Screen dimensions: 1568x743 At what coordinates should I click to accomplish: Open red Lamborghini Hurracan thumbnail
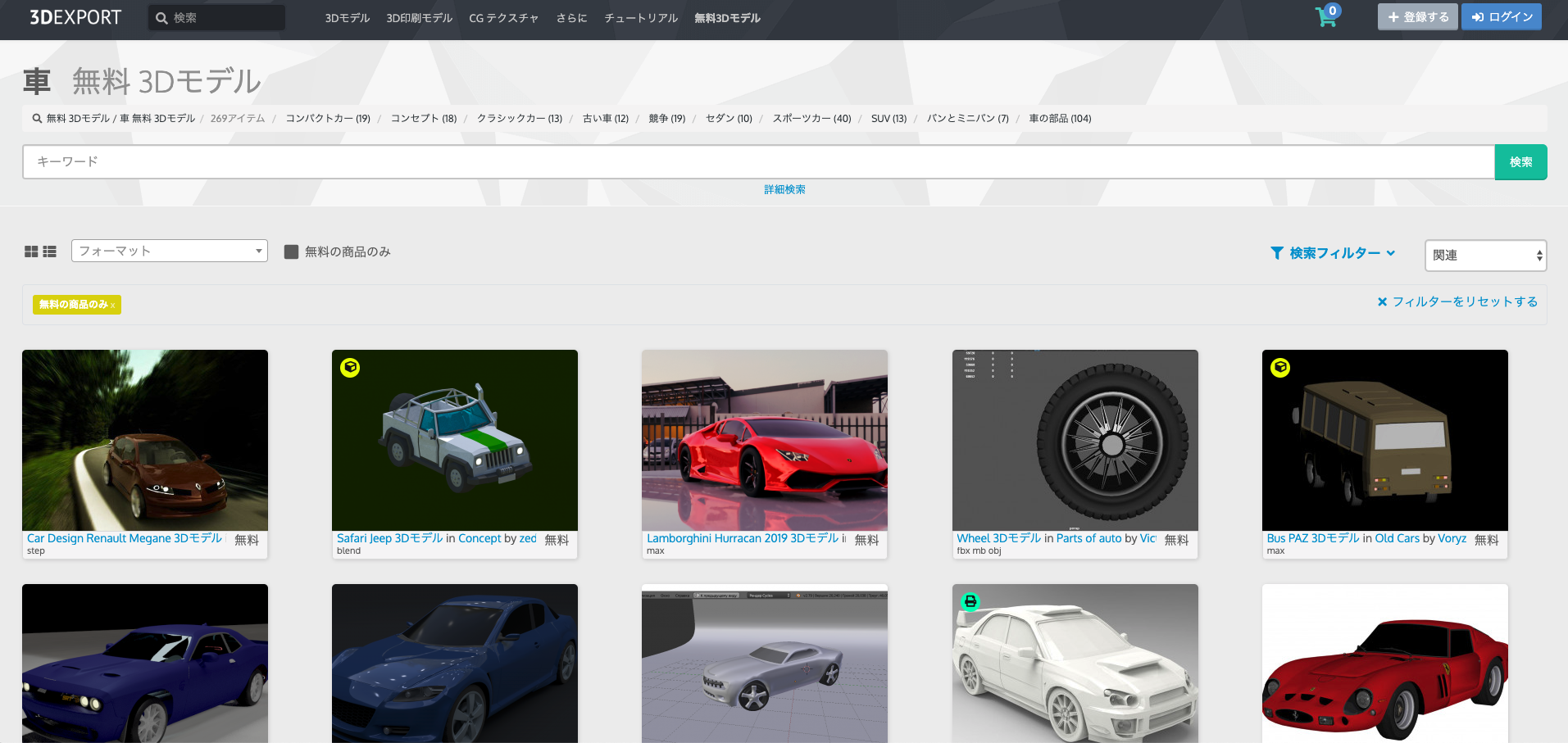click(765, 441)
